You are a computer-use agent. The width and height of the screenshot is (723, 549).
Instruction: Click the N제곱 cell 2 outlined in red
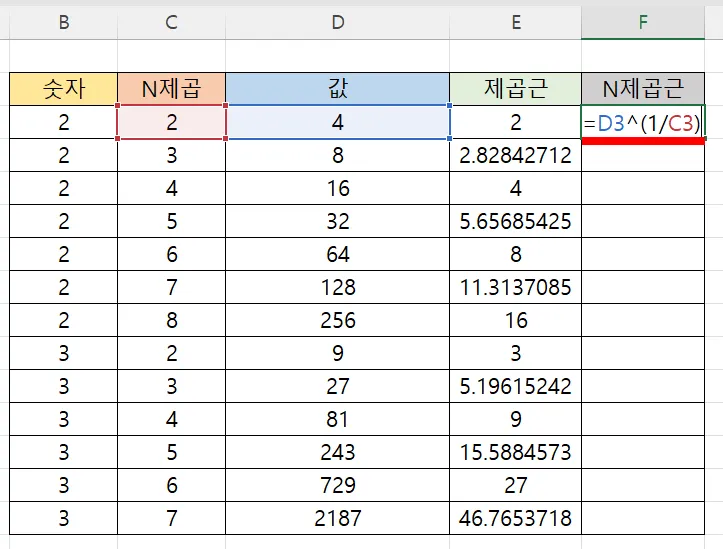(172, 122)
